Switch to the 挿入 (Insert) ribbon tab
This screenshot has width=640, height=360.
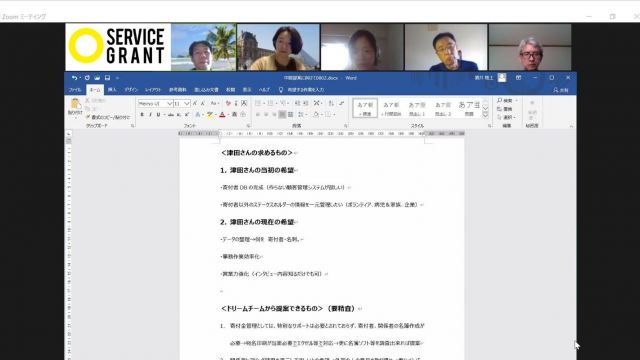(112, 90)
